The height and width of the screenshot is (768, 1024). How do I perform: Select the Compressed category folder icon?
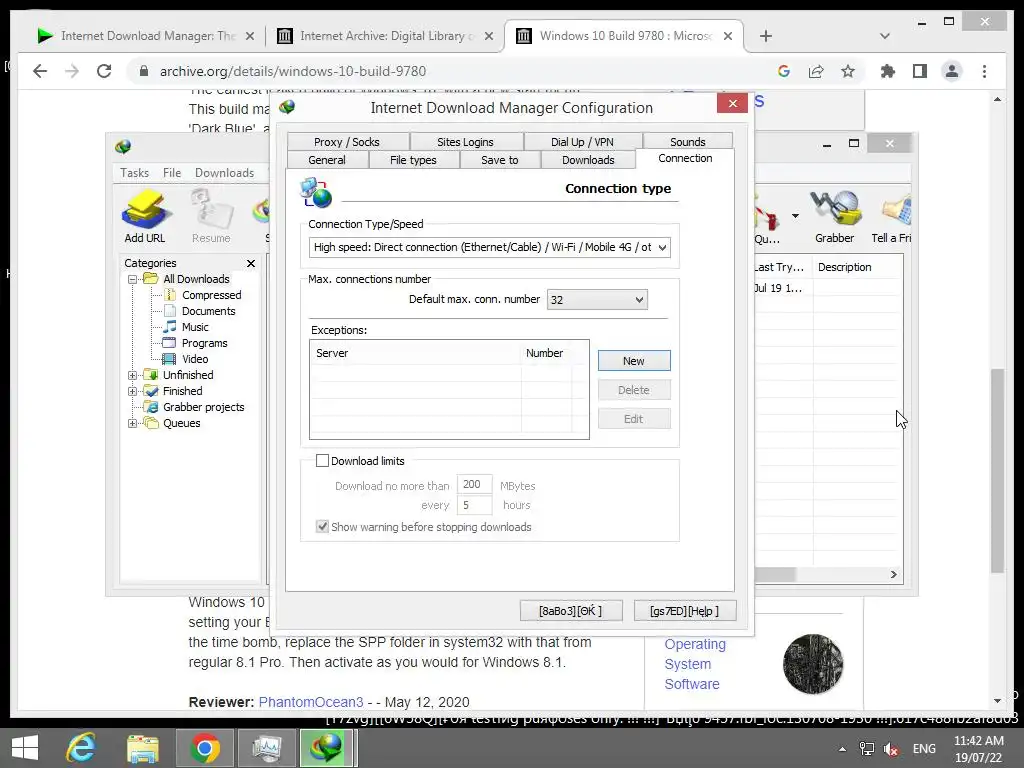pos(170,295)
